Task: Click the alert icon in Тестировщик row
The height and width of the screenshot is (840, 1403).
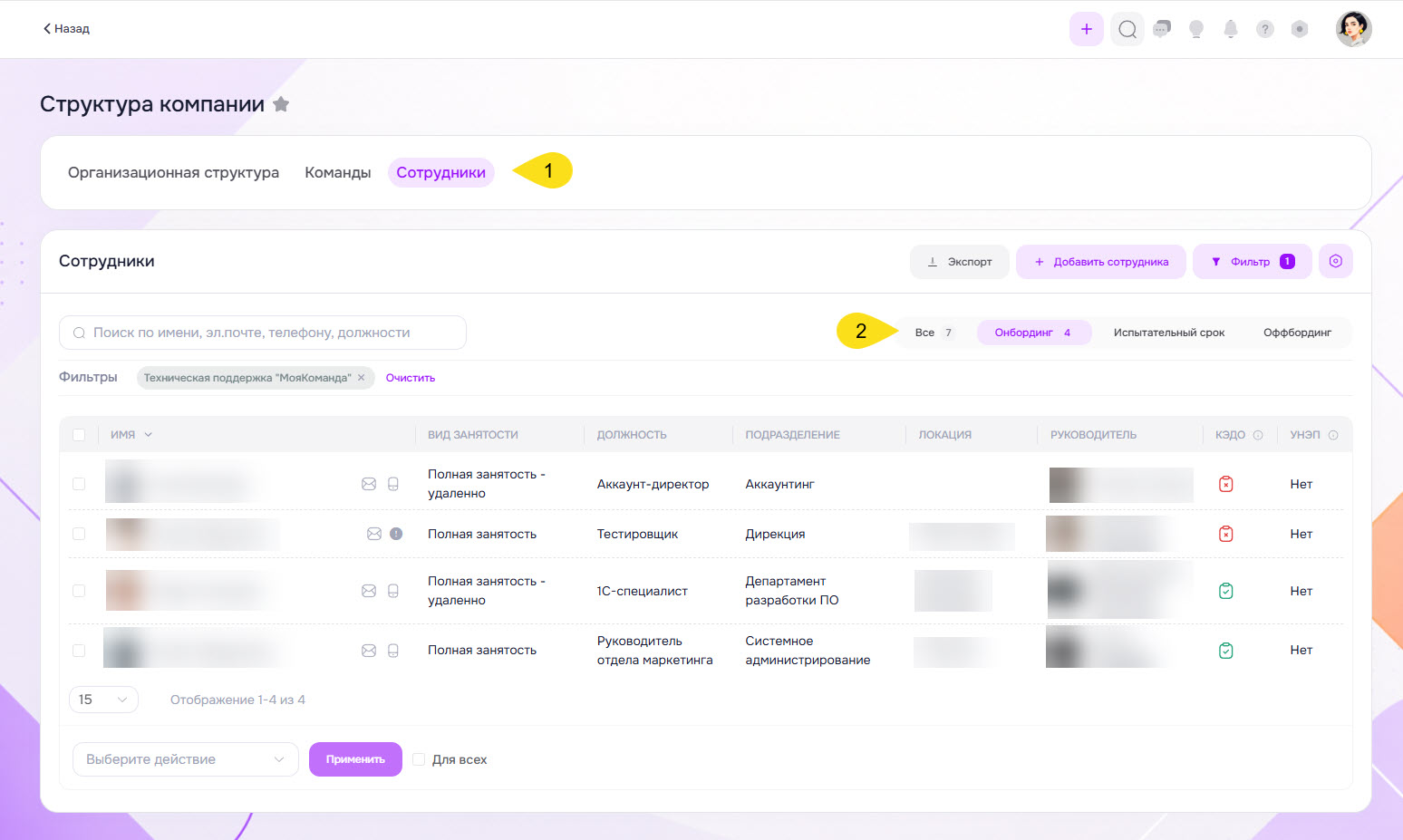Action: pos(396,534)
